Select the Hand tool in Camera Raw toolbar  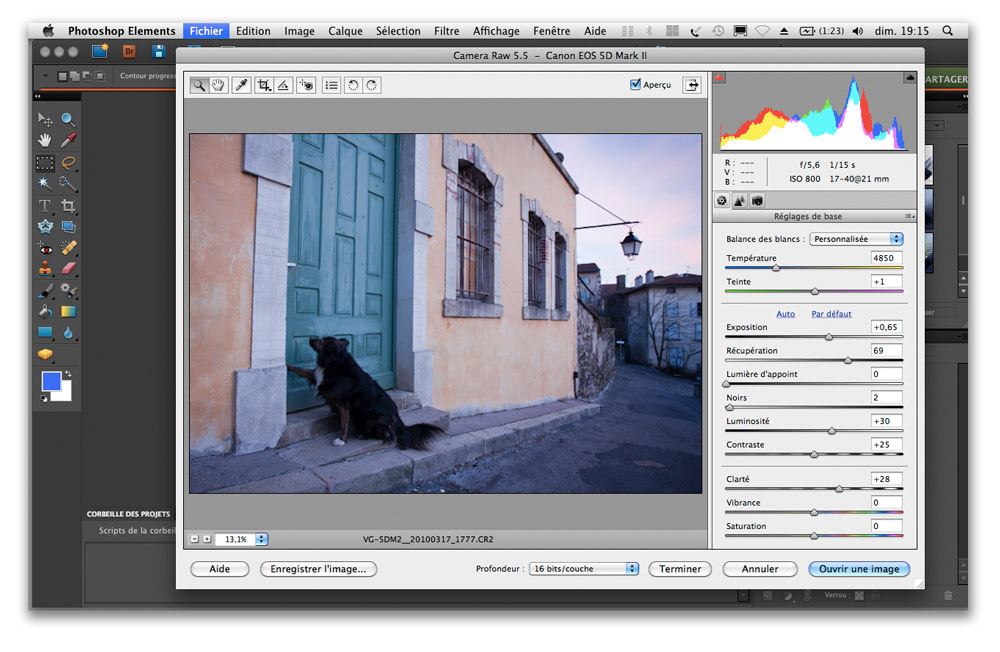(218, 85)
